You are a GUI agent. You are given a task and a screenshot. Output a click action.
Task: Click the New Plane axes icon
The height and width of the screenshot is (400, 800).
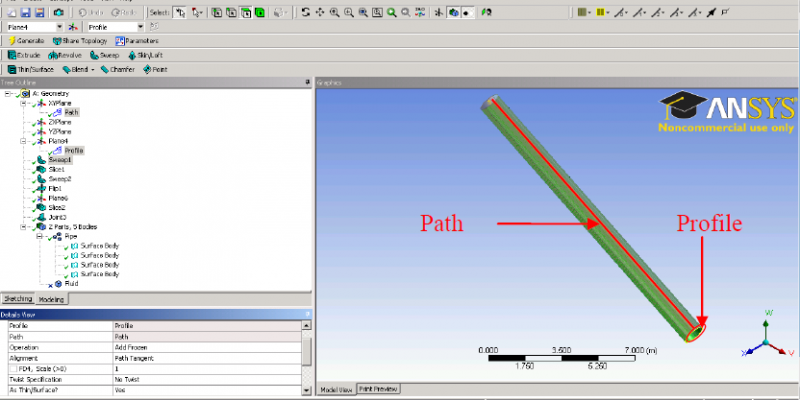(74, 27)
